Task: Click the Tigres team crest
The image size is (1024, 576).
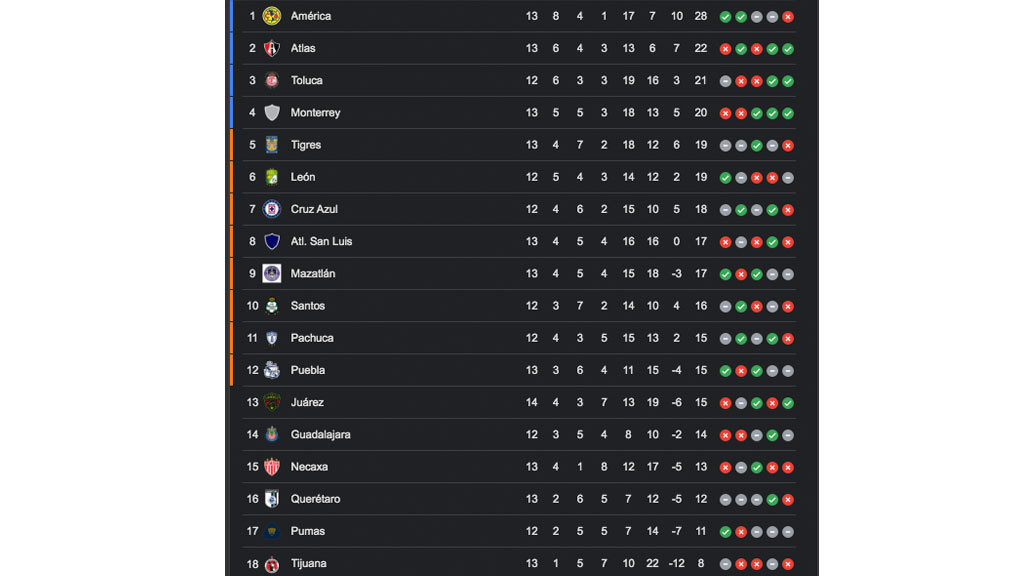Action: click(272, 145)
